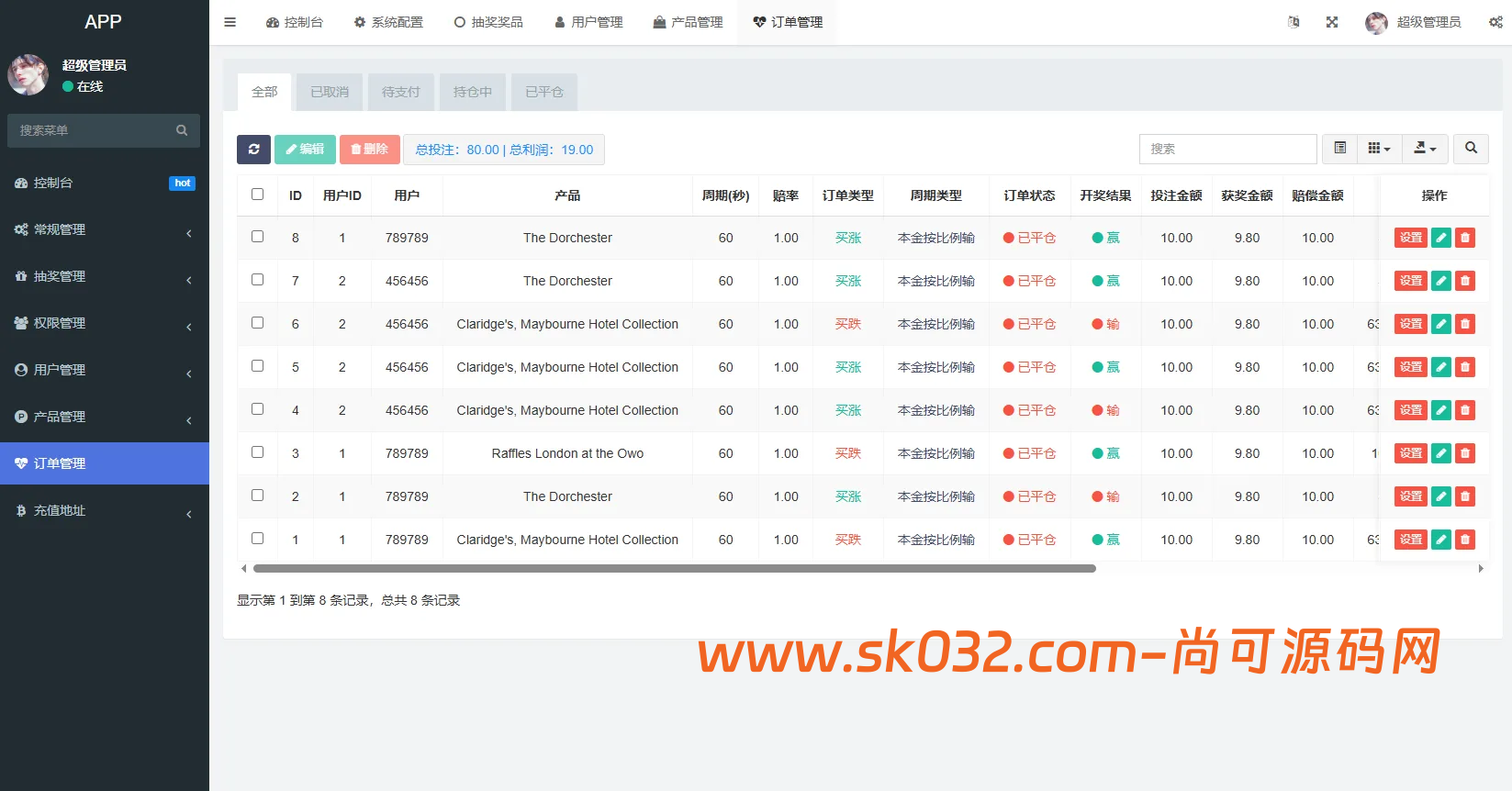
Task: Click green edit pencil for order ID 4
Action: (x=1441, y=410)
